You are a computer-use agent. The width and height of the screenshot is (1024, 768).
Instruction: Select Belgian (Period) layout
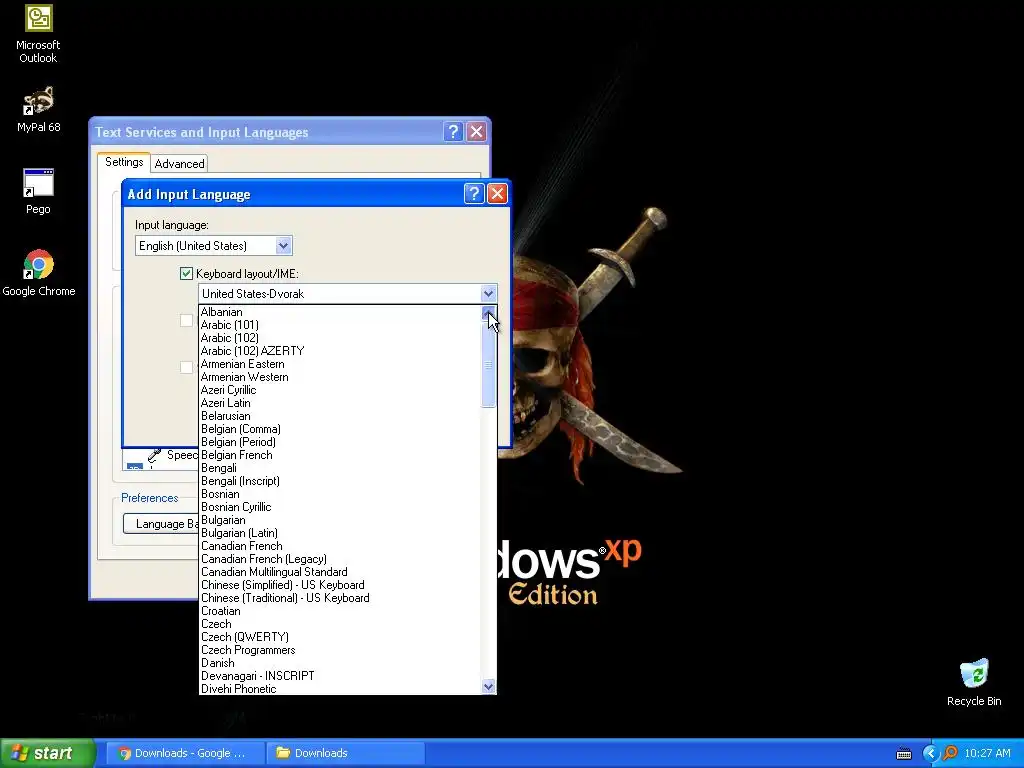pyautogui.click(x=340, y=442)
